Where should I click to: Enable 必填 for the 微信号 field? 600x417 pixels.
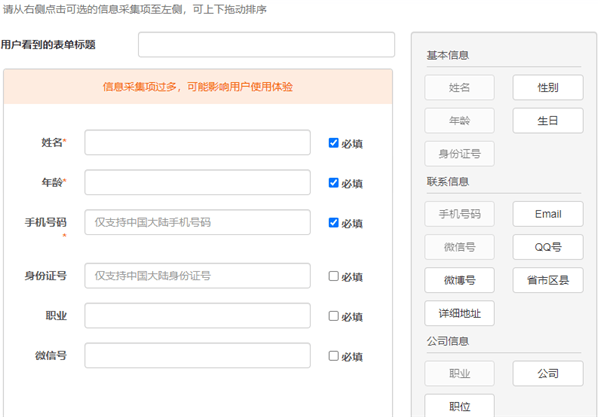[333, 355]
